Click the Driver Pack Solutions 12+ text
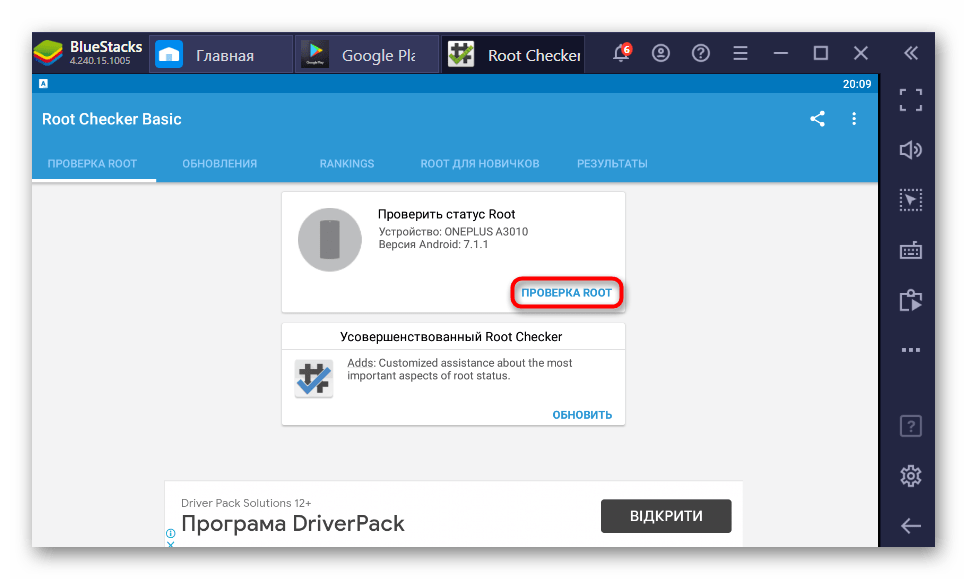Viewport: 967px width, 579px height. pos(246,503)
